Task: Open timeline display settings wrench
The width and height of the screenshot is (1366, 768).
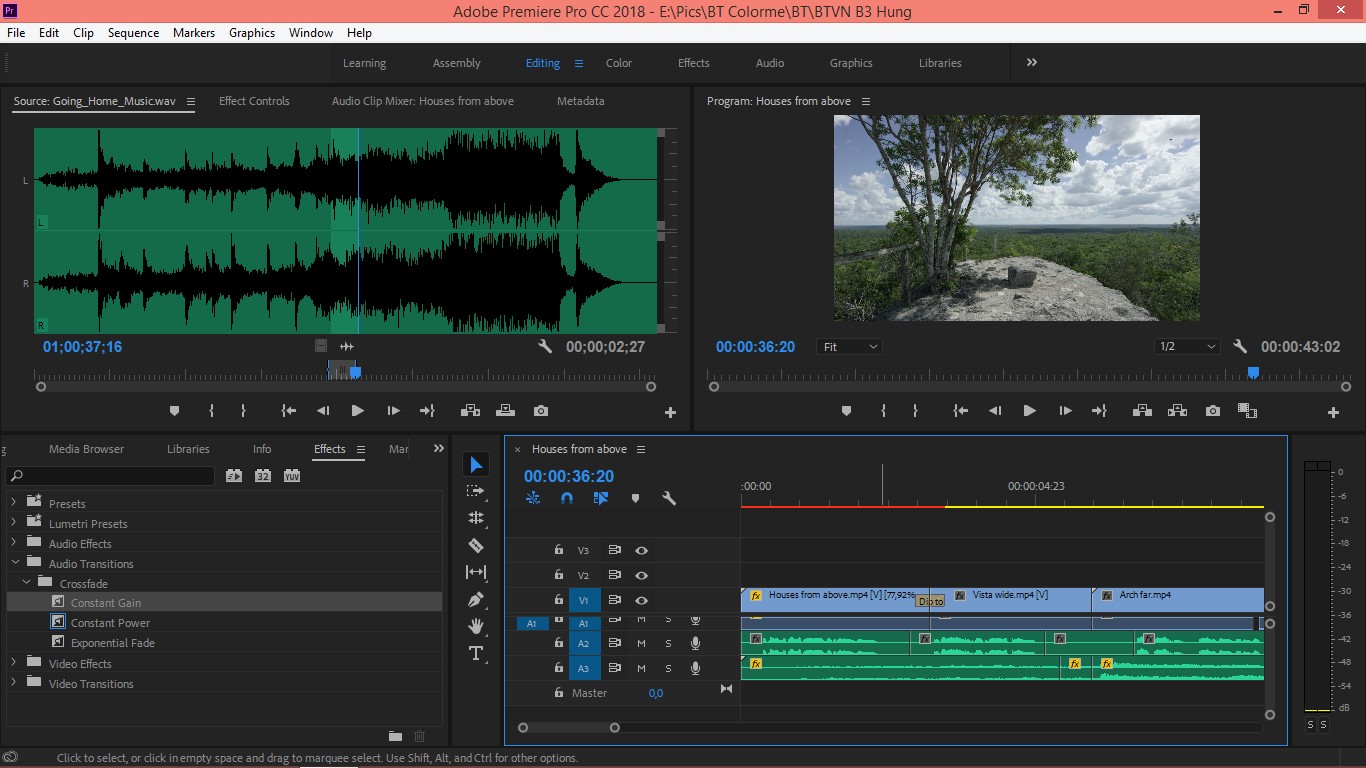Action: [x=669, y=498]
